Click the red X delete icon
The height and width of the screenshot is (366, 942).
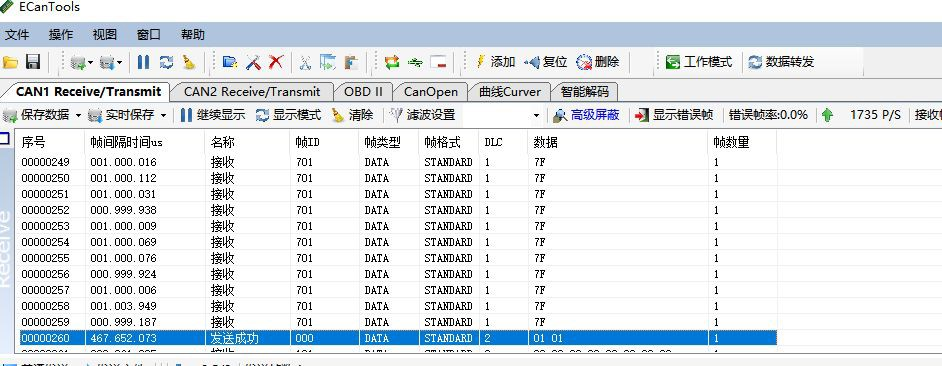(x=276, y=61)
